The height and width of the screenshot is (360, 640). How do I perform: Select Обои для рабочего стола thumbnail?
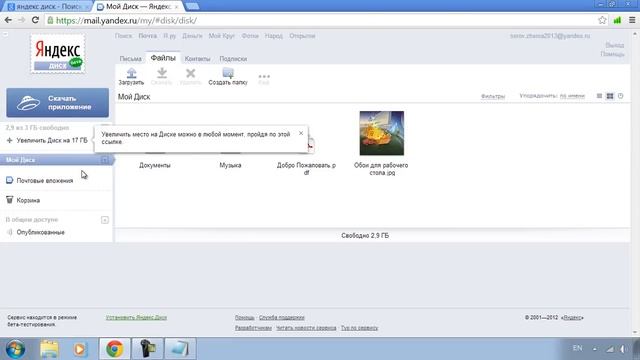click(x=382, y=133)
